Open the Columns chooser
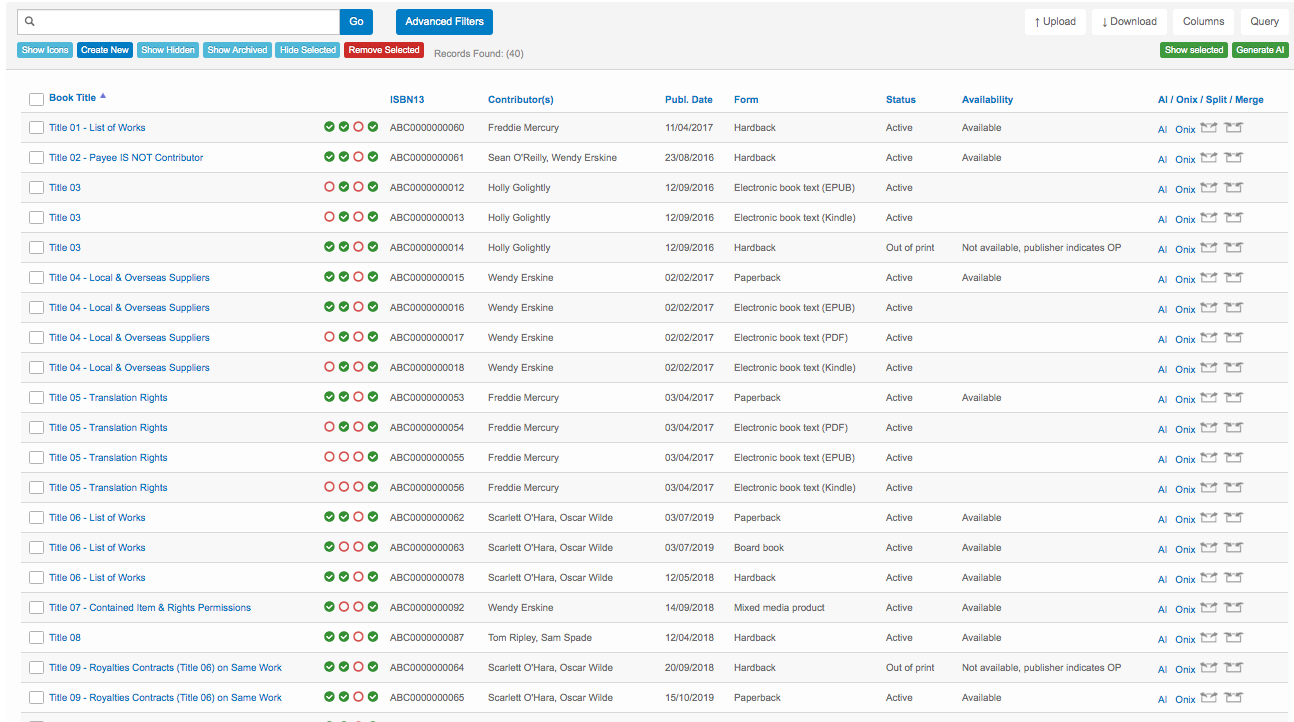1294x722 pixels. point(1204,21)
